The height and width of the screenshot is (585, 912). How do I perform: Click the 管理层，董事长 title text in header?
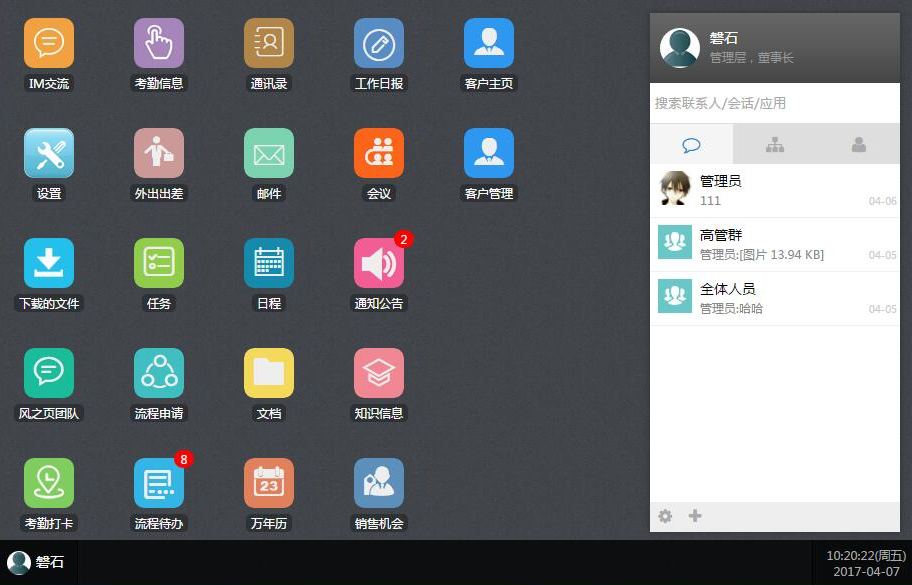pyautogui.click(x=751, y=58)
